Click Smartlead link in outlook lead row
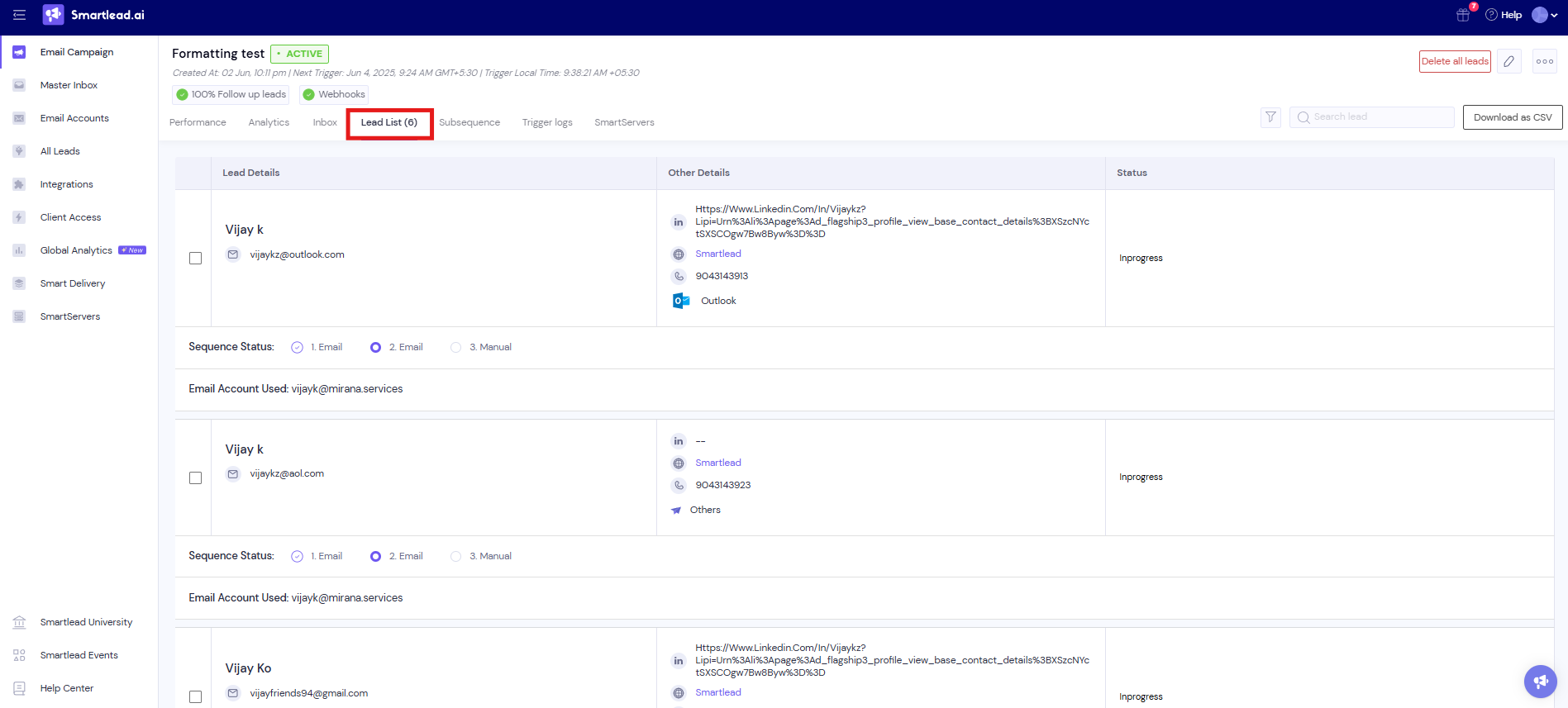This screenshot has height=708, width=1568. [x=717, y=254]
